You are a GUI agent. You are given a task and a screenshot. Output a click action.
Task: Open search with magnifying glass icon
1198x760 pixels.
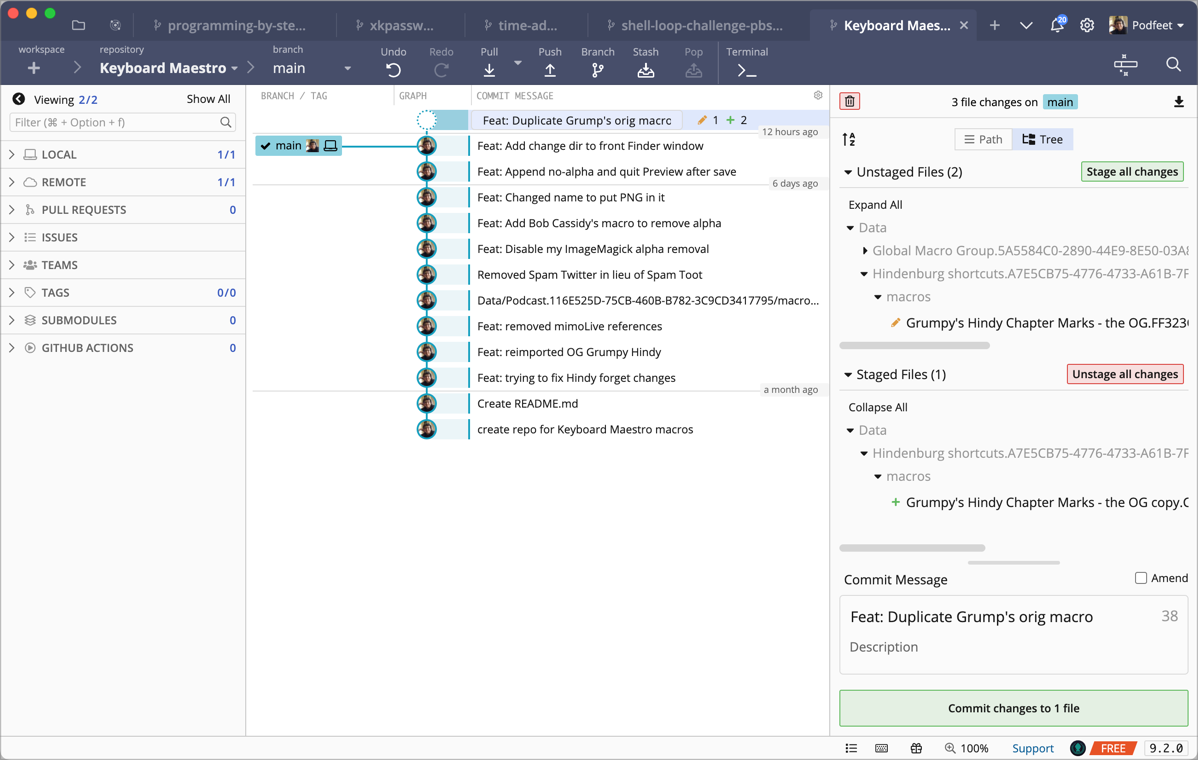1173,65
